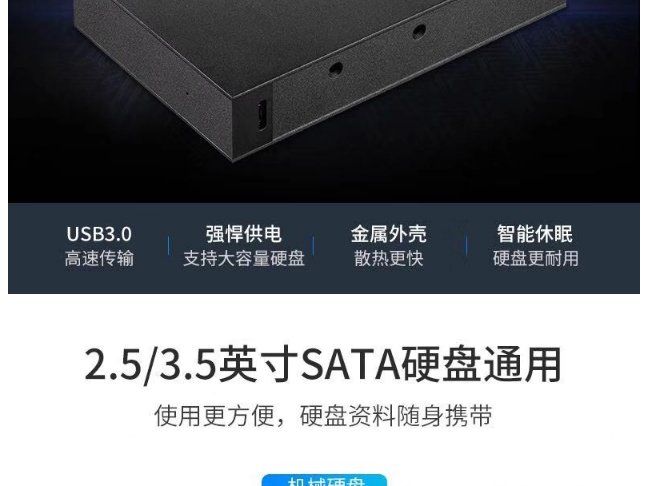Click the 高速传输 subtitle text
649x486 pixels.
[x=99, y=259]
